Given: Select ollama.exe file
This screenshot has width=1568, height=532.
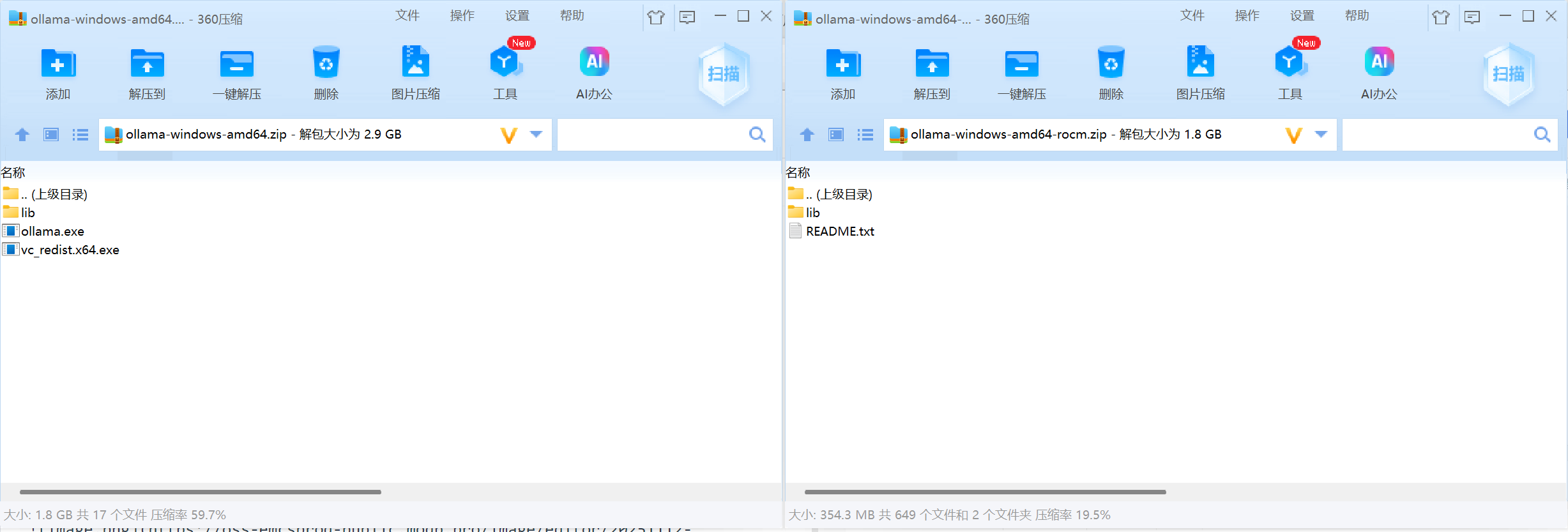Looking at the screenshot, I should (x=43, y=231).
